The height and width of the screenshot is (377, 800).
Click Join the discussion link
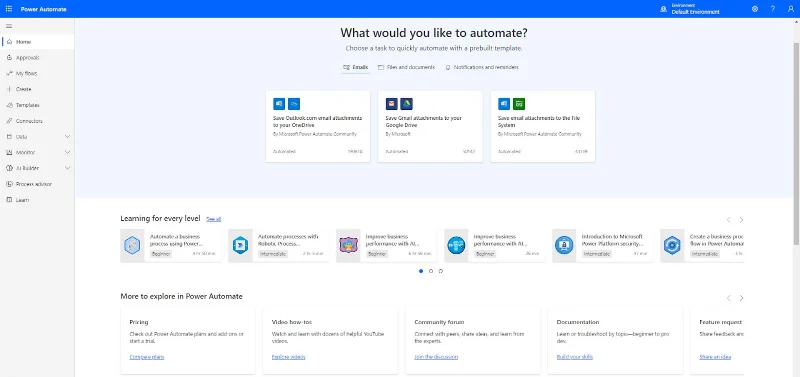(x=436, y=357)
